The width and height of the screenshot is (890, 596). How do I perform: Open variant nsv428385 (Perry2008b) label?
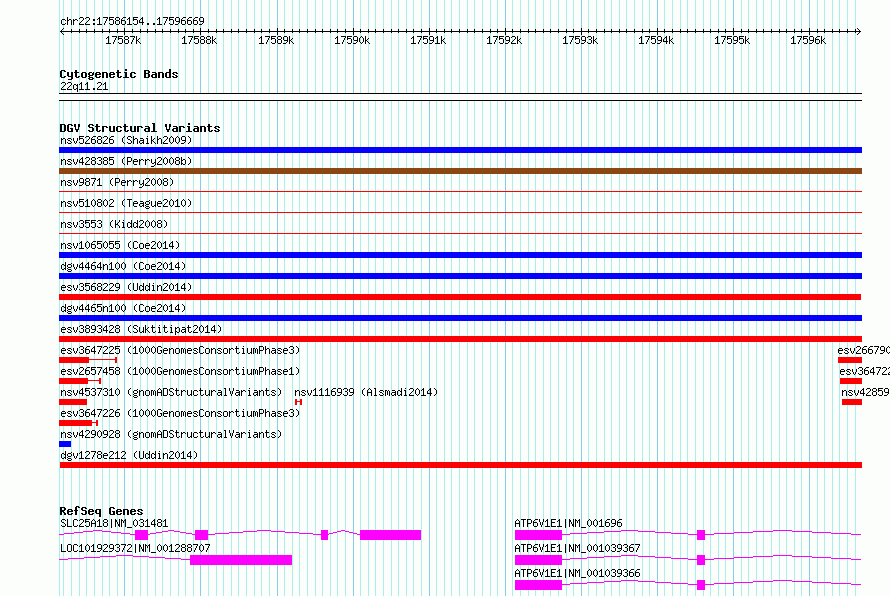click(x=126, y=161)
